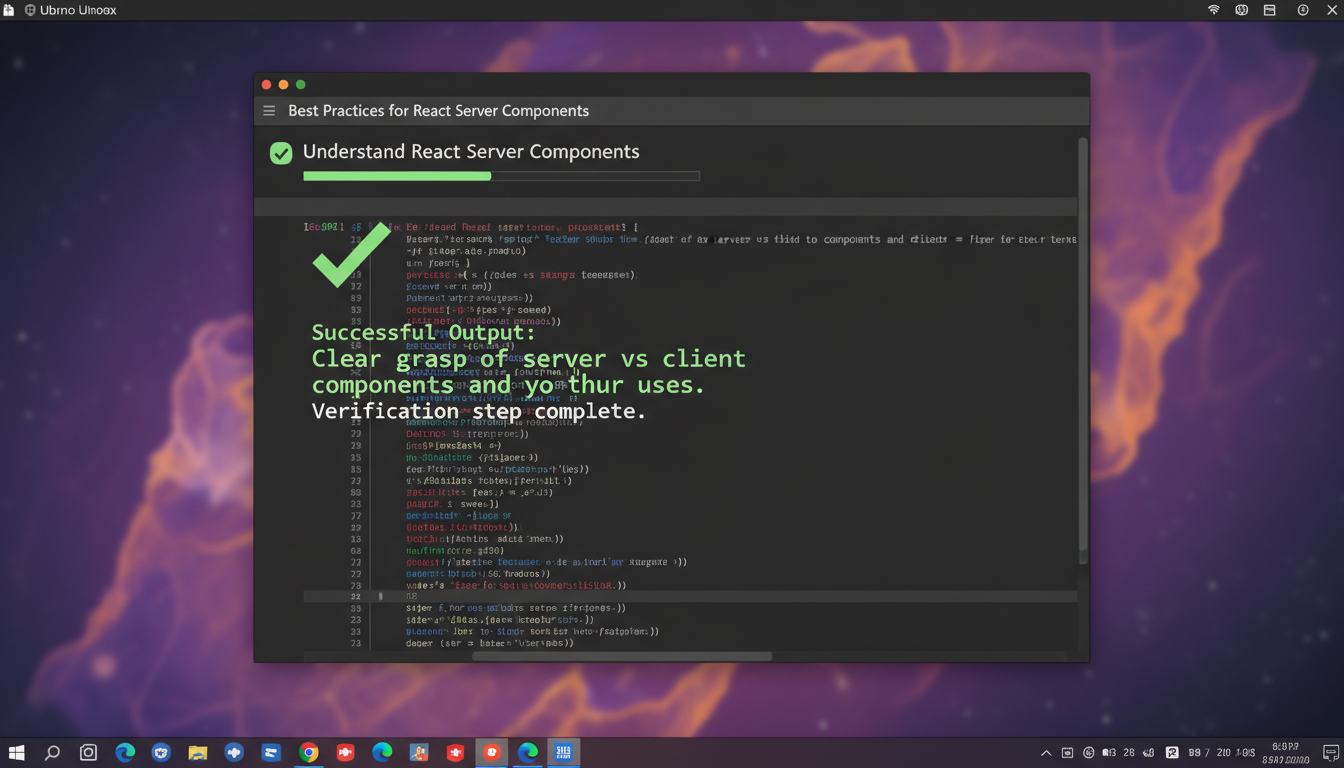Viewport: 1344px width, 768px height.
Task: Toggle the green checkbox for Understand React Server Components
Action: [281, 153]
